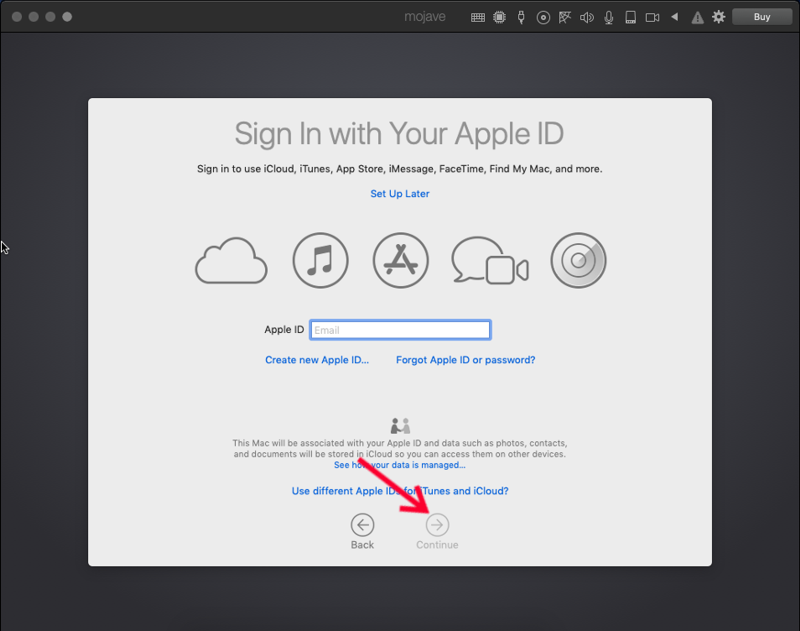800x631 pixels.
Task: Click the keyboard icon in the title bar
Action: 478,17
